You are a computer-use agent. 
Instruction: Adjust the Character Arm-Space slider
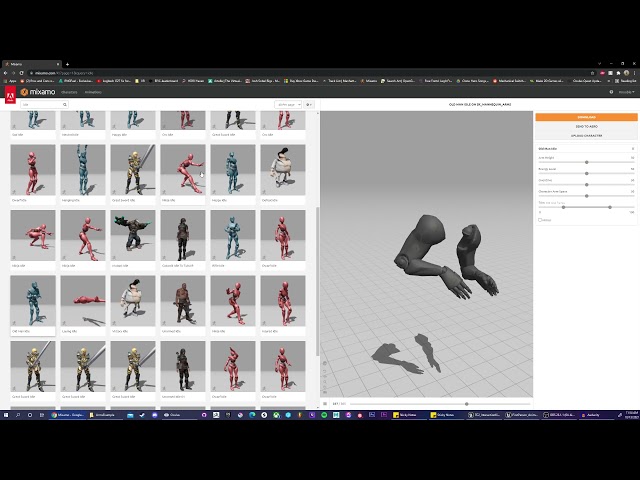click(587, 196)
